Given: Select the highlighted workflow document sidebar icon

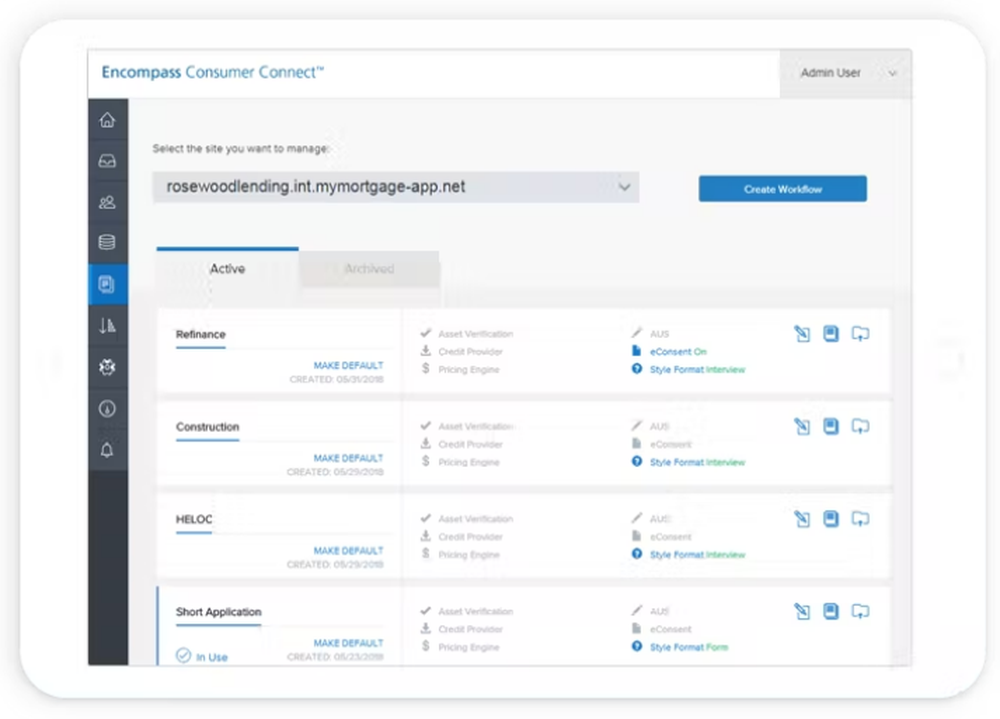Looking at the screenshot, I should [107, 284].
